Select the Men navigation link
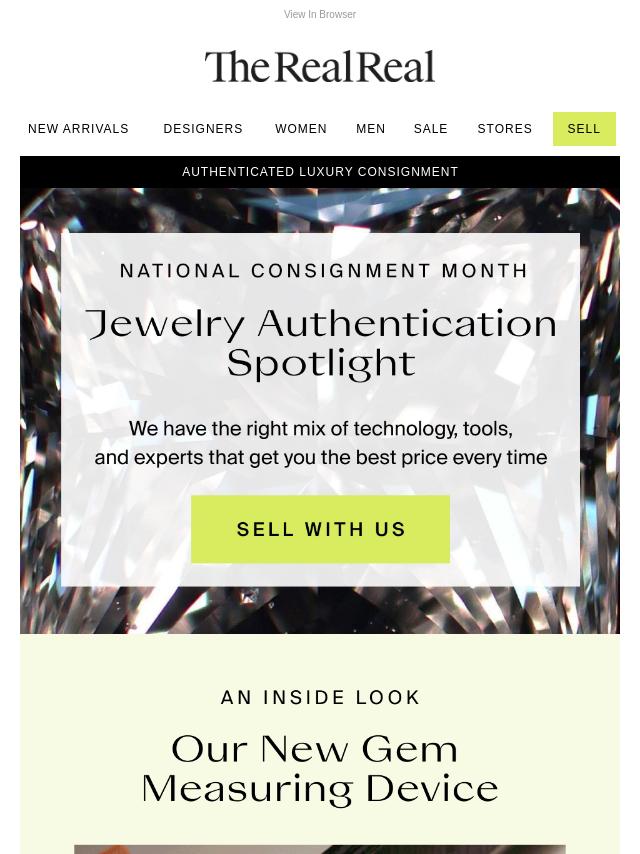Image resolution: width=640 pixels, height=854 pixels. coord(371,129)
